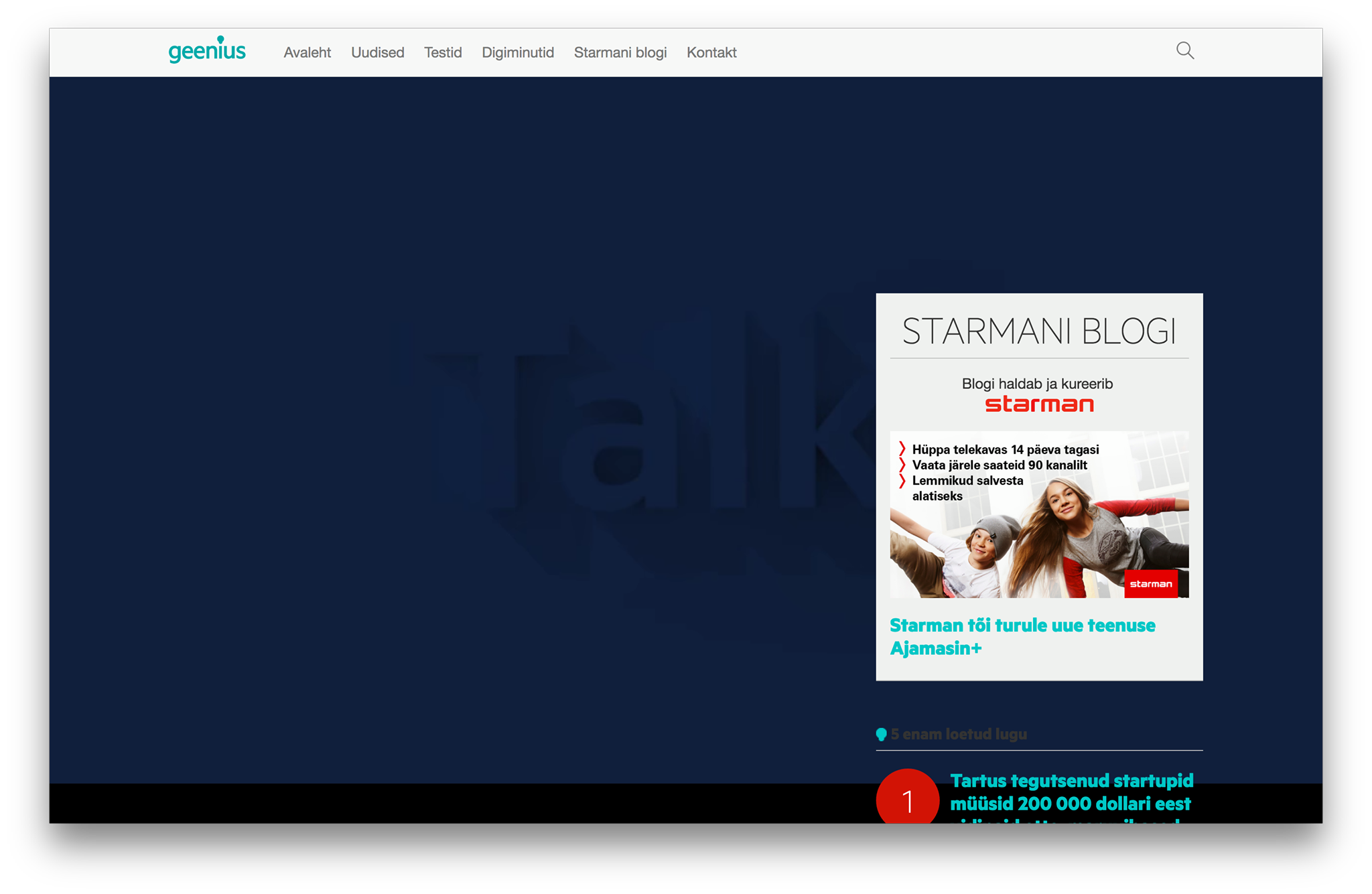
Task: Open the Uudised menu item
Action: tap(377, 52)
